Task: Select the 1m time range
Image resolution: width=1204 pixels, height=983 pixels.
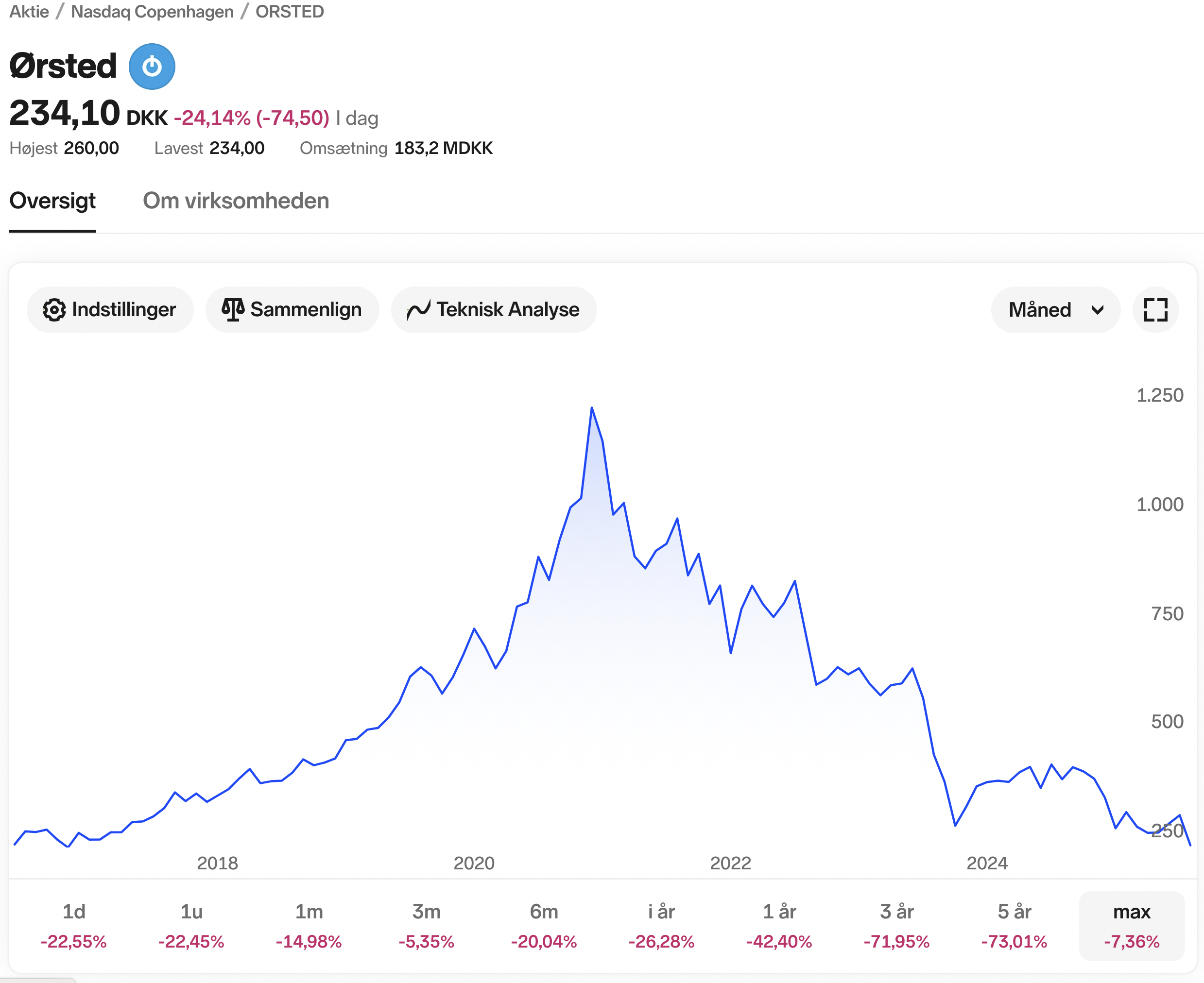Action: pos(309,925)
